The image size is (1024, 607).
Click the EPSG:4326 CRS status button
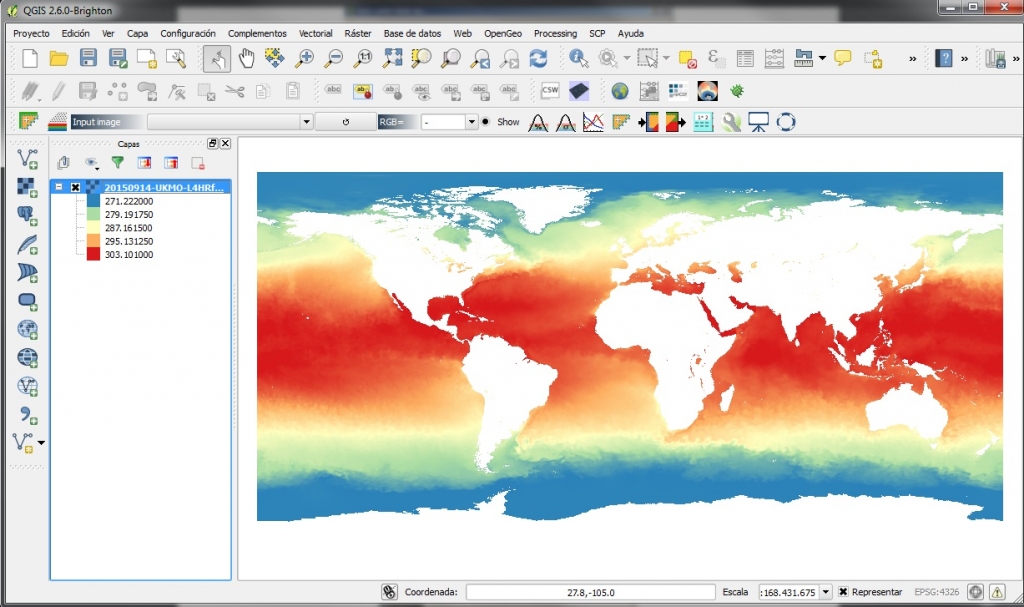tap(939, 592)
